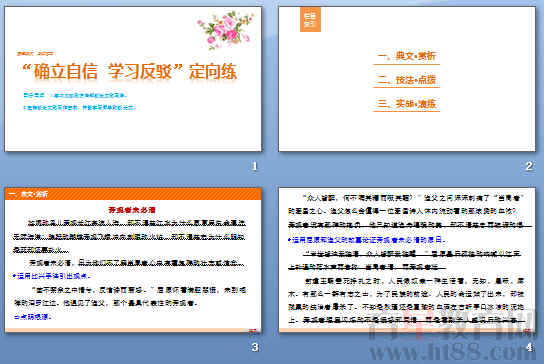Click slide number 4 label
This screenshot has height=364, width=544.
pos(529,347)
